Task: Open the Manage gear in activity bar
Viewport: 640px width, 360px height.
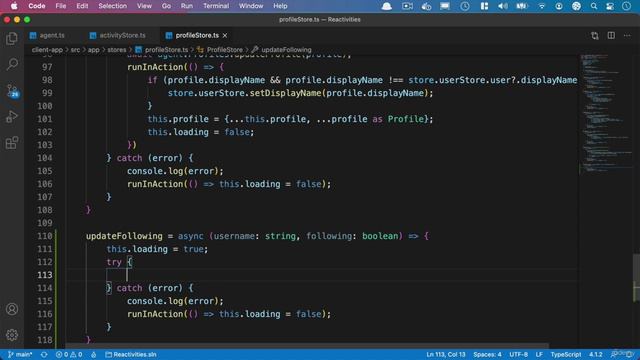Action: [x=12, y=335]
